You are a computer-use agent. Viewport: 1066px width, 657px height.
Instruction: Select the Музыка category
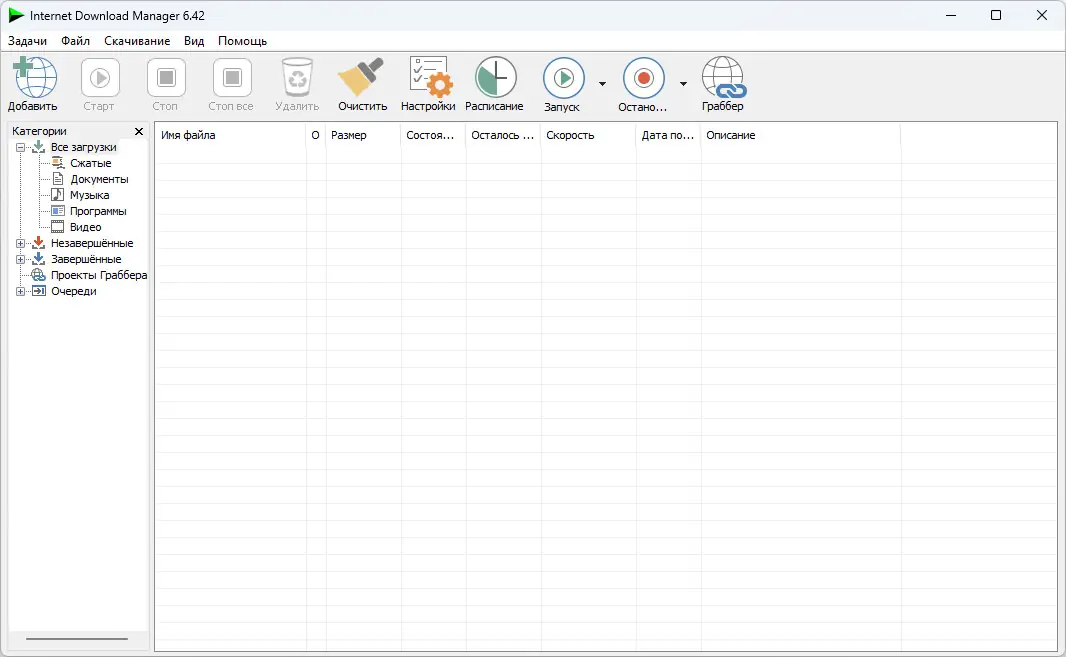pos(90,195)
